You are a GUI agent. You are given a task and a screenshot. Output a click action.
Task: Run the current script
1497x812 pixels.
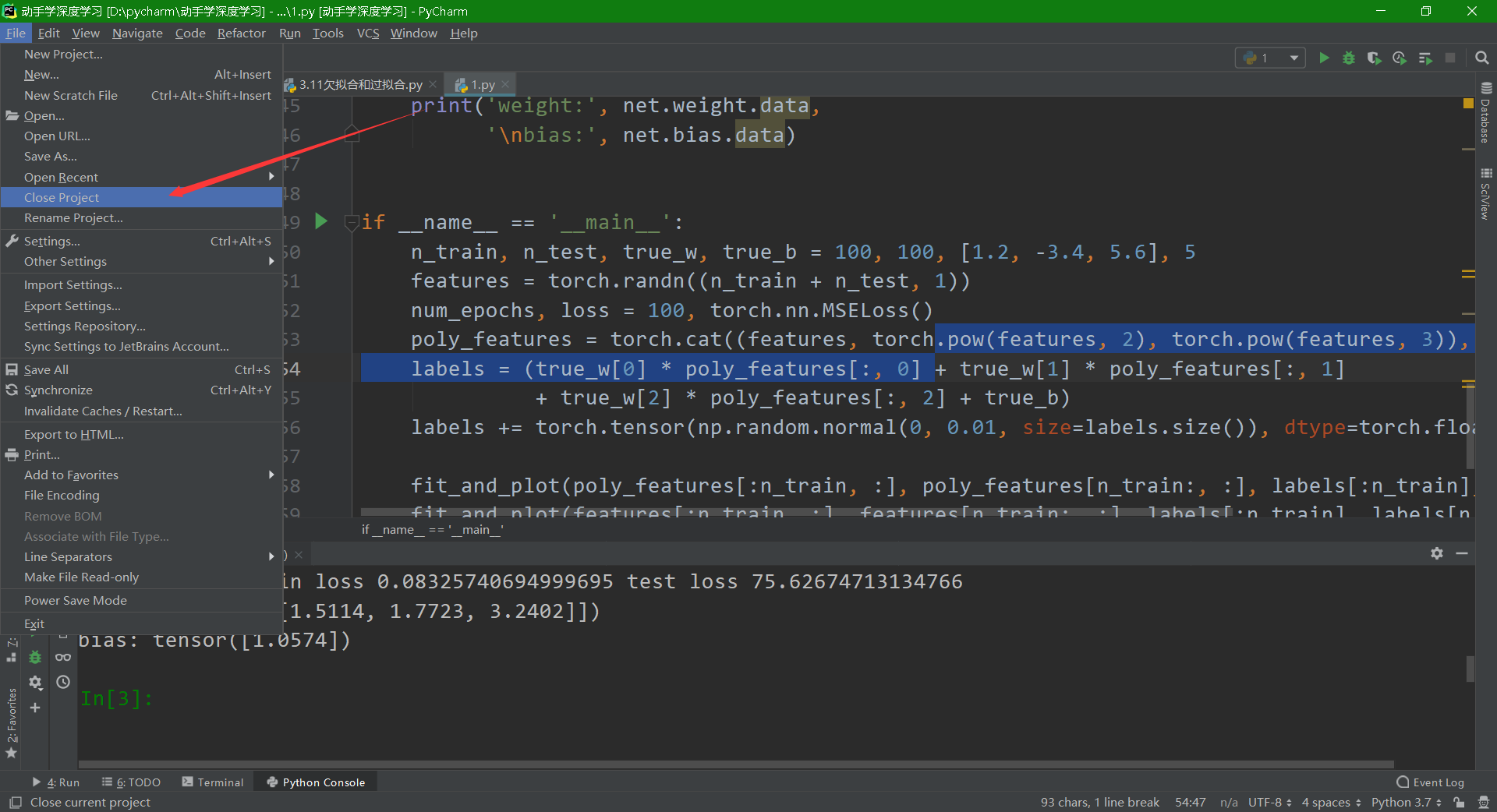1324,58
